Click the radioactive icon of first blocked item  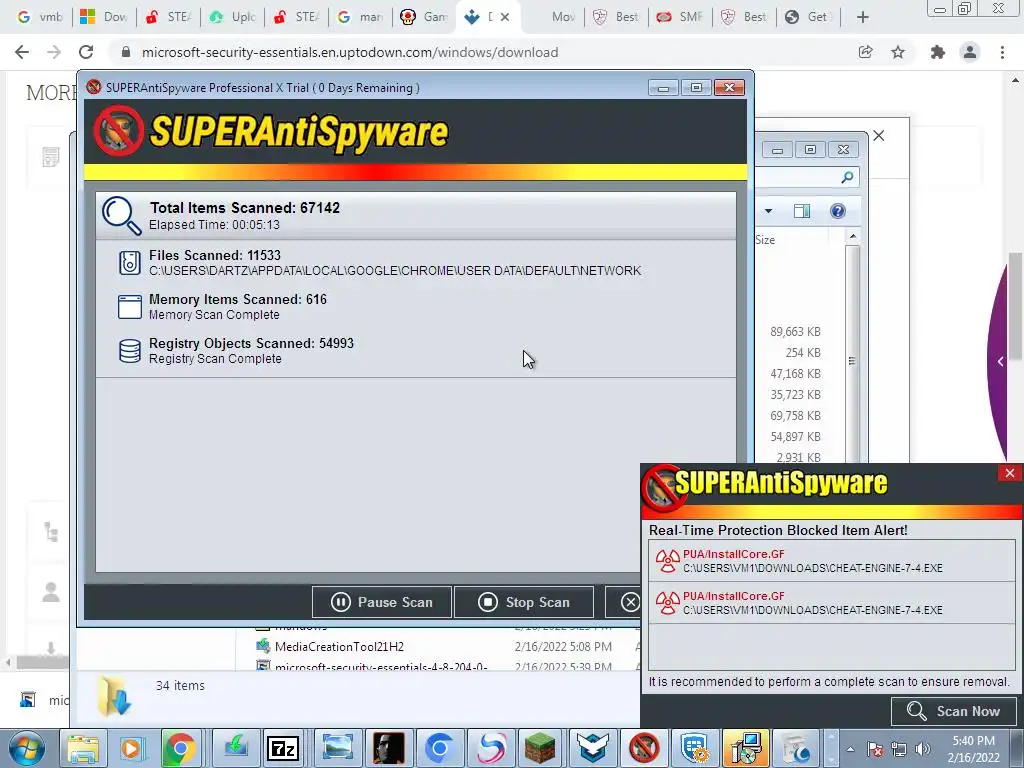667,560
